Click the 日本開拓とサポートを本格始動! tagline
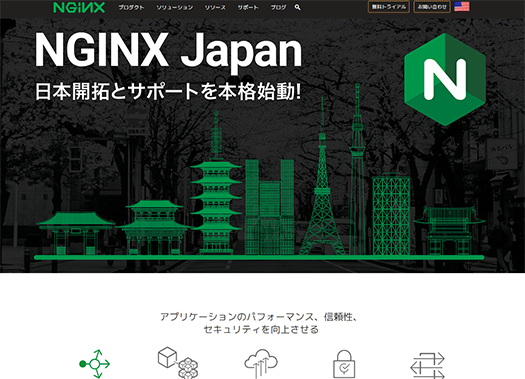Image resolution: width=525 pixels, height=379 pixels. (x=168, y=91)
